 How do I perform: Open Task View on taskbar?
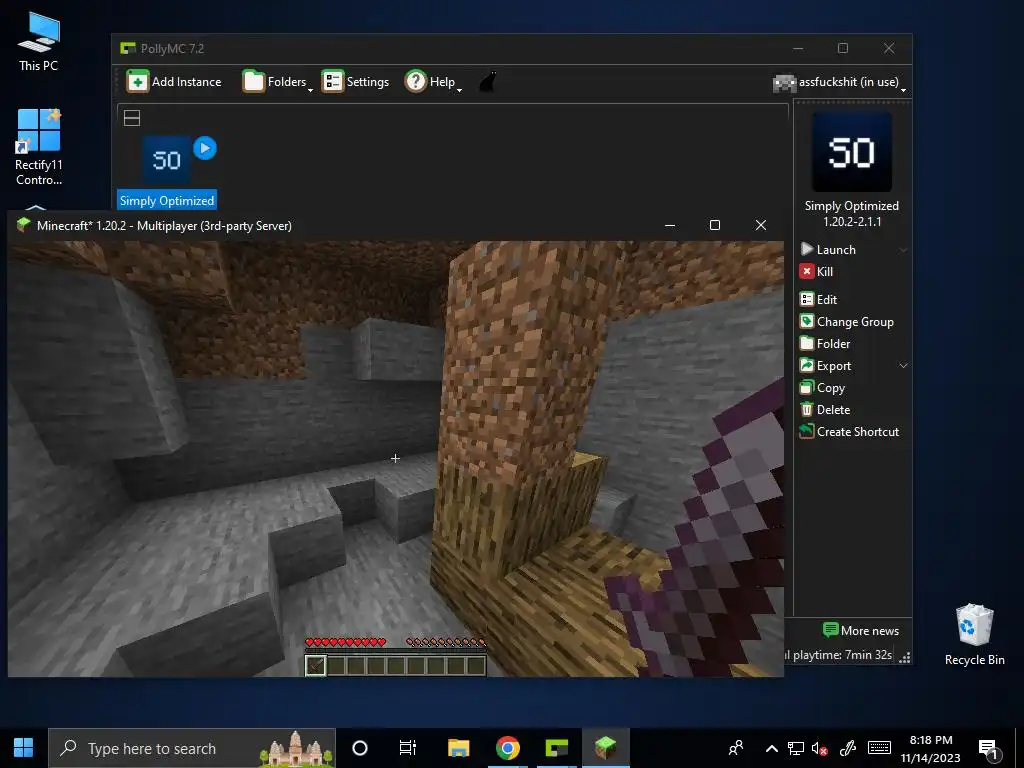click(408, 748)
